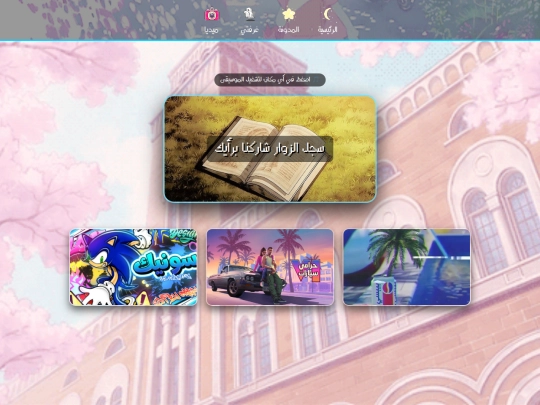Open the room icon above غرفتي
The image size is (540, 405).
click(249, 14)
